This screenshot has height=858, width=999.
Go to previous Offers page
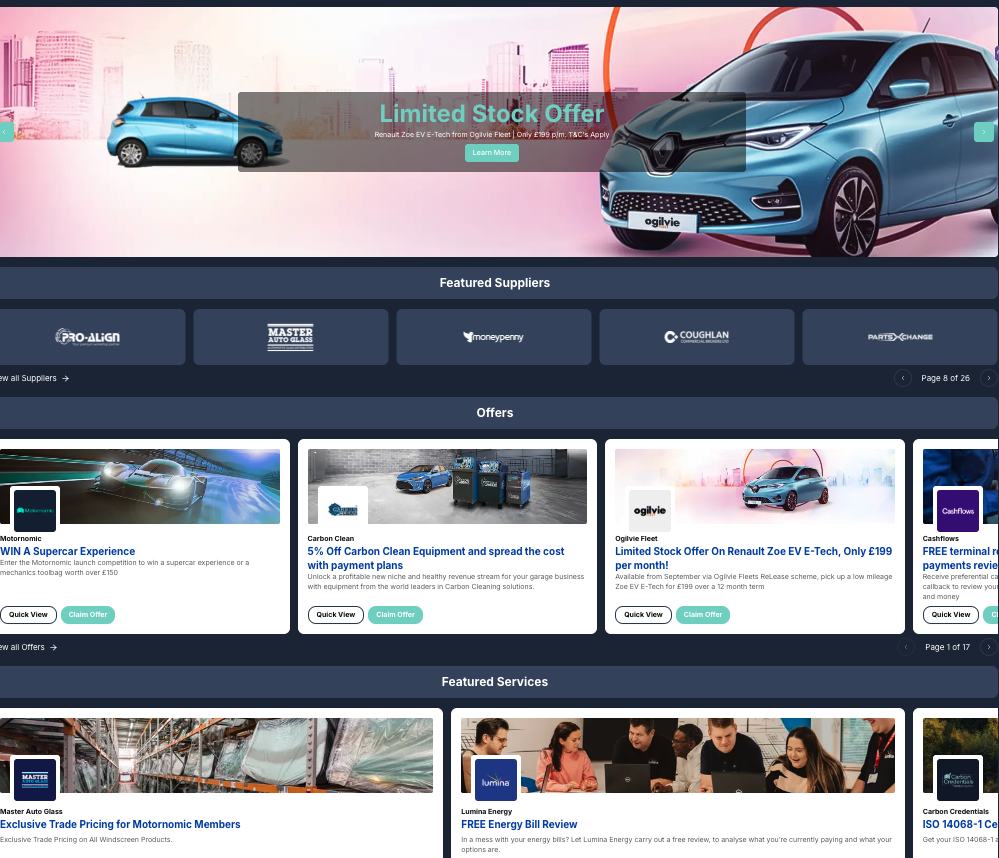[905, 647]
